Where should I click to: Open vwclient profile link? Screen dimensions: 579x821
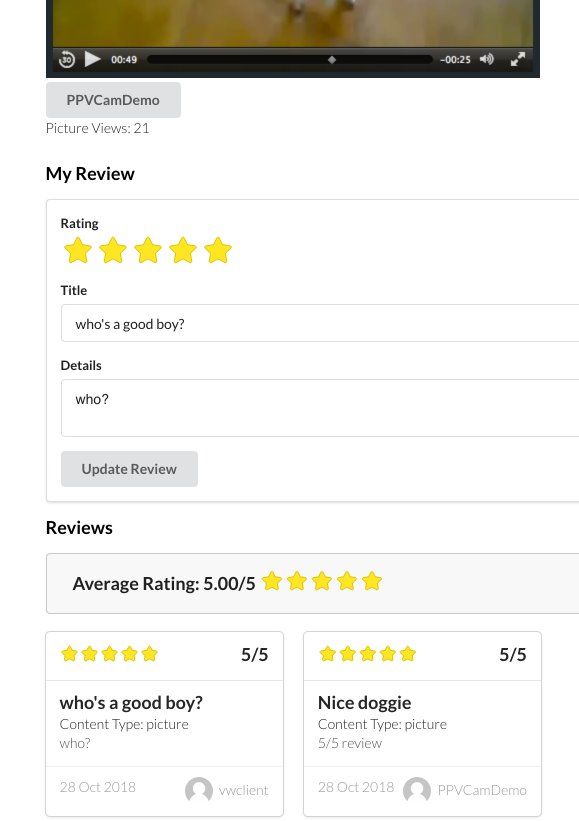click(x=243, y=790)
